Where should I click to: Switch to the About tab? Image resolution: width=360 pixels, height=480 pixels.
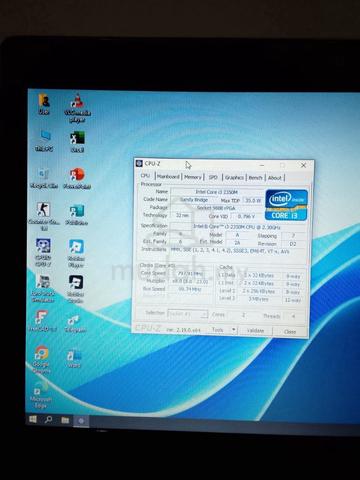(x=275, y=178)
